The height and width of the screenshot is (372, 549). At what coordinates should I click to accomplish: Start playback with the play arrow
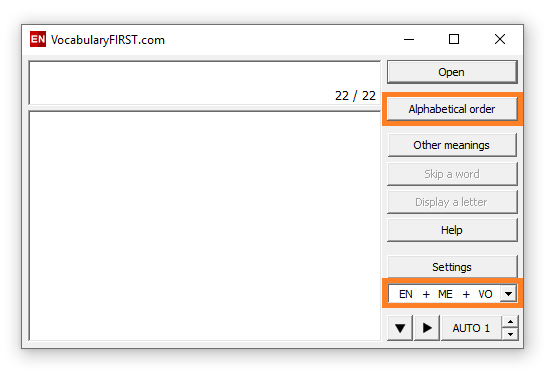(x=427, y=328)
